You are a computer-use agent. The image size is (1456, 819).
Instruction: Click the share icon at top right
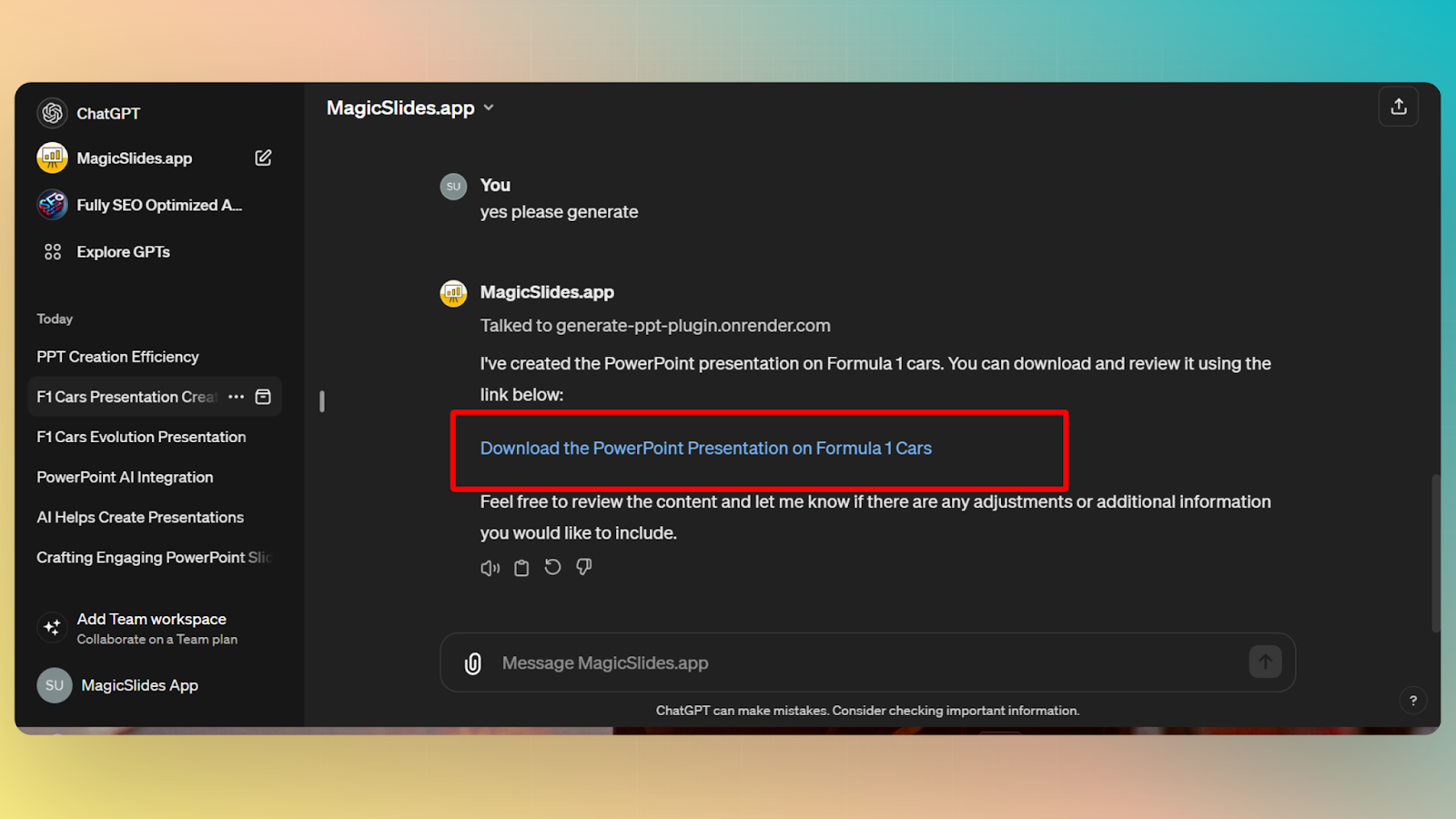click(1399, 106)
